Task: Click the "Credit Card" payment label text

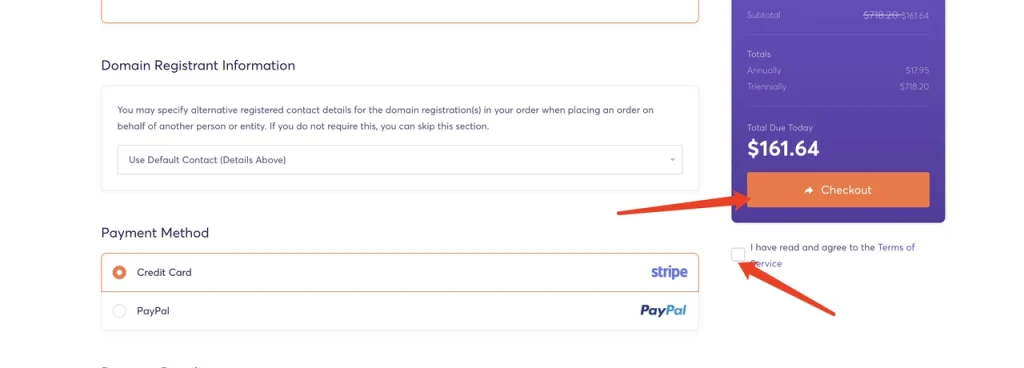Action: (x=164, y=272)
